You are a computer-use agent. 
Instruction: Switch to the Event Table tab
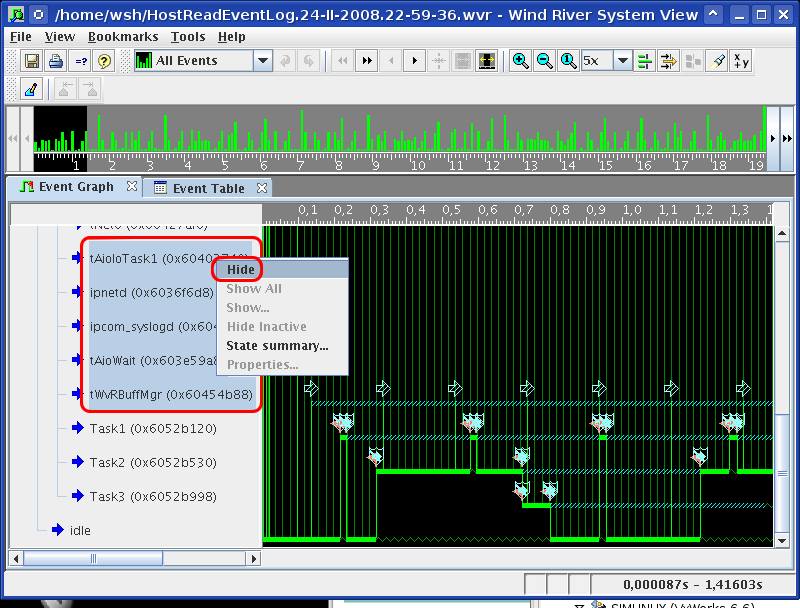208,188
